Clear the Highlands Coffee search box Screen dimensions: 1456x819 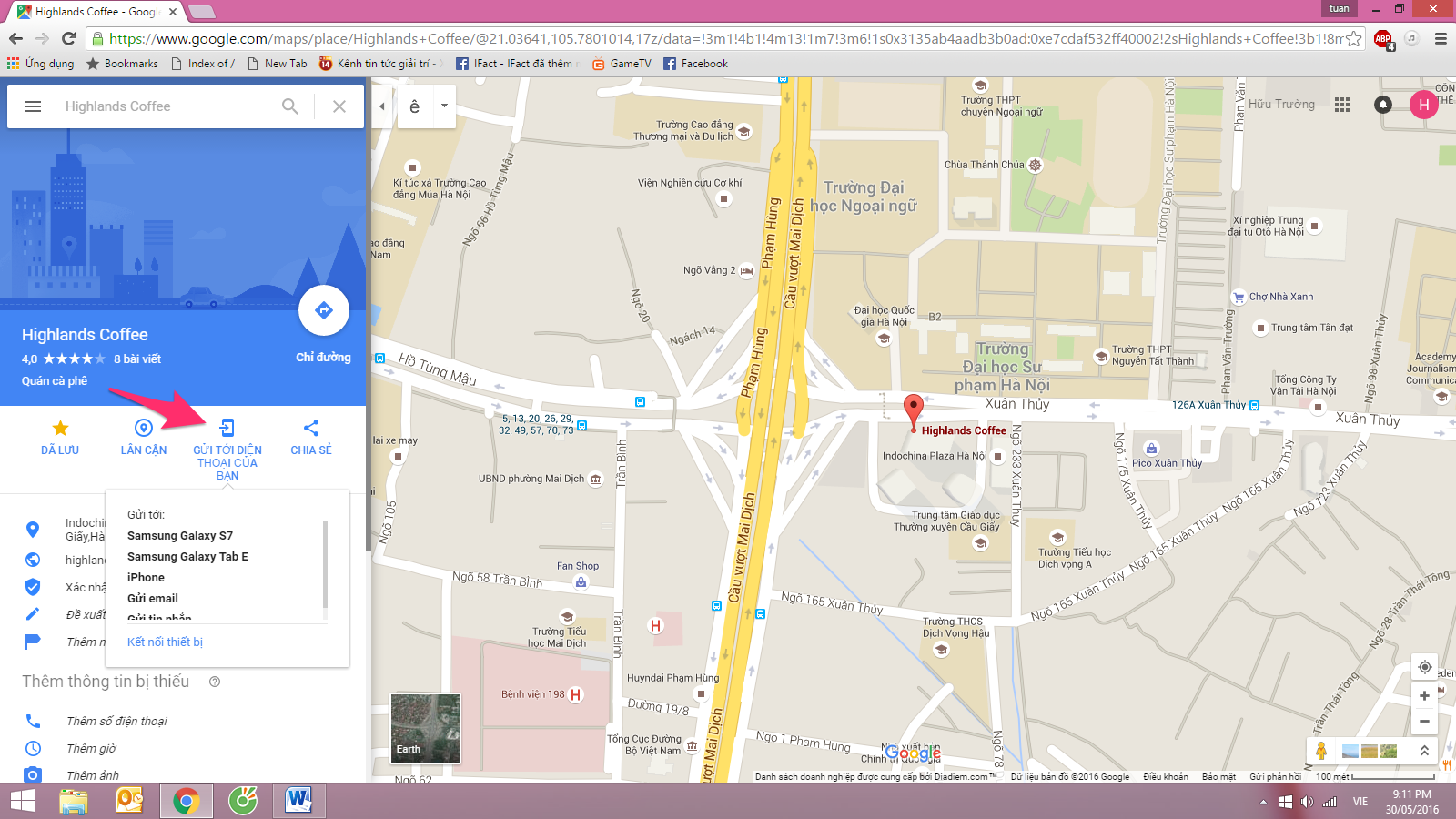[x=339, y=106]
